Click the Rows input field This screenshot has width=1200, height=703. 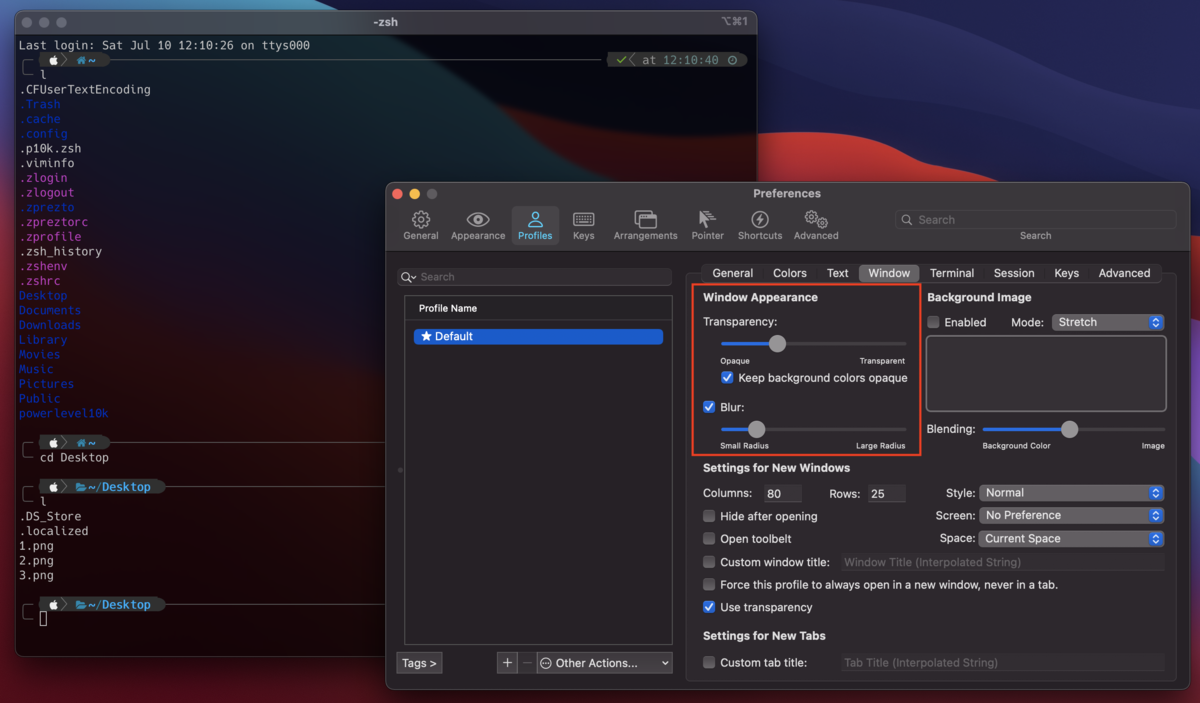[x=886, y=493]
